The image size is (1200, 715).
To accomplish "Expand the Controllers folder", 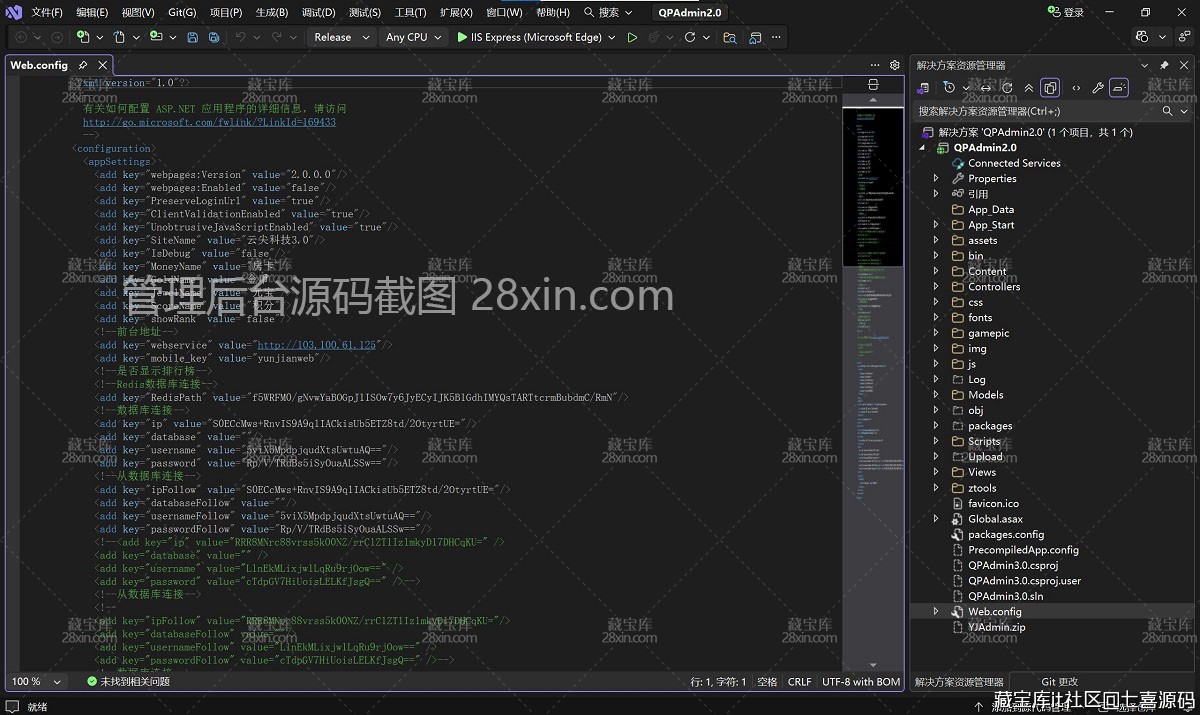I will point(935,286).
